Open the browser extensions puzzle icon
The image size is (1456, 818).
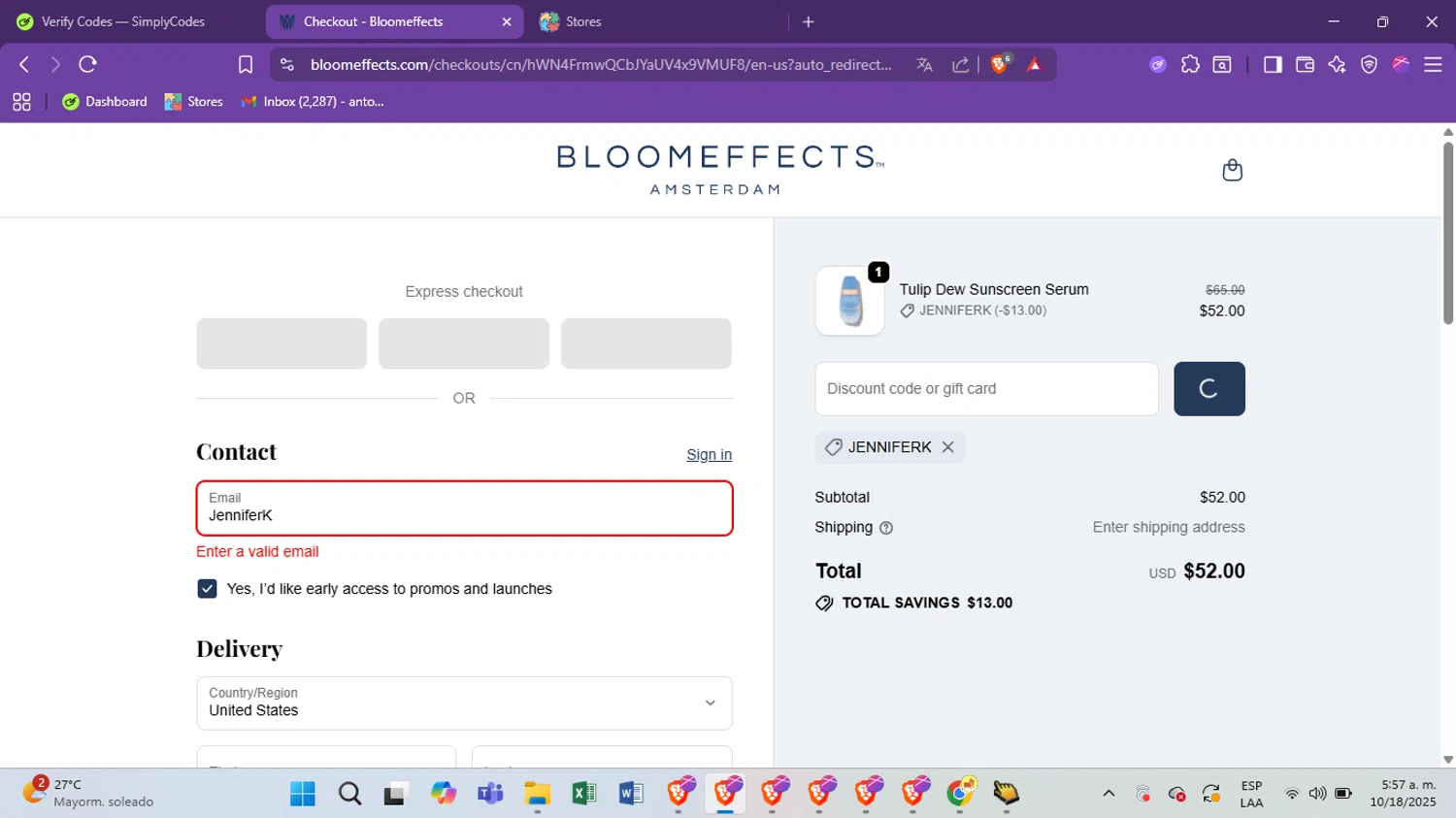[1190, 64]
